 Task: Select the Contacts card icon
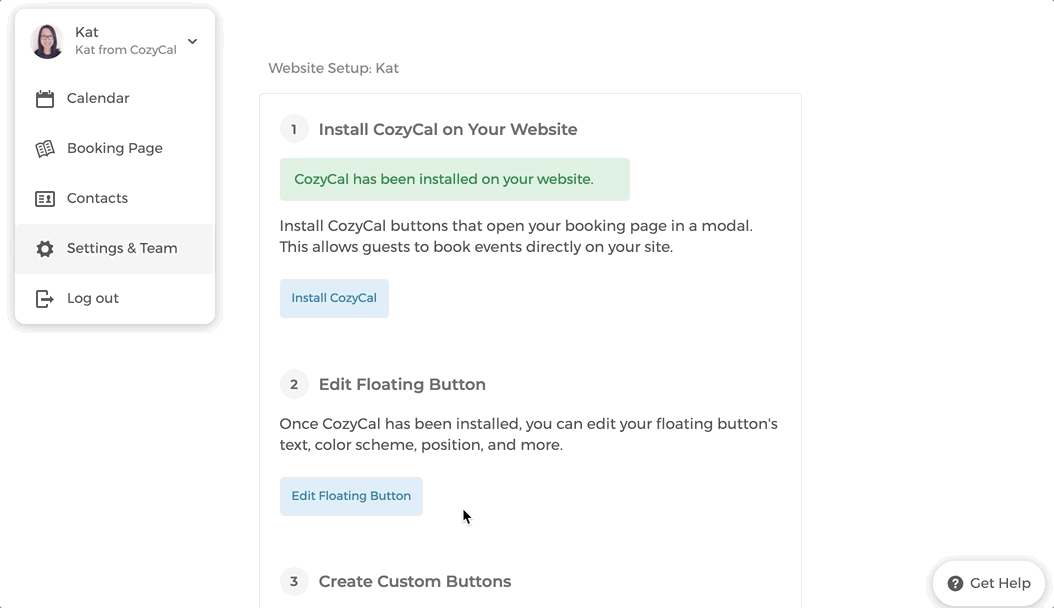pyautogui.click(x=45, y=199)
